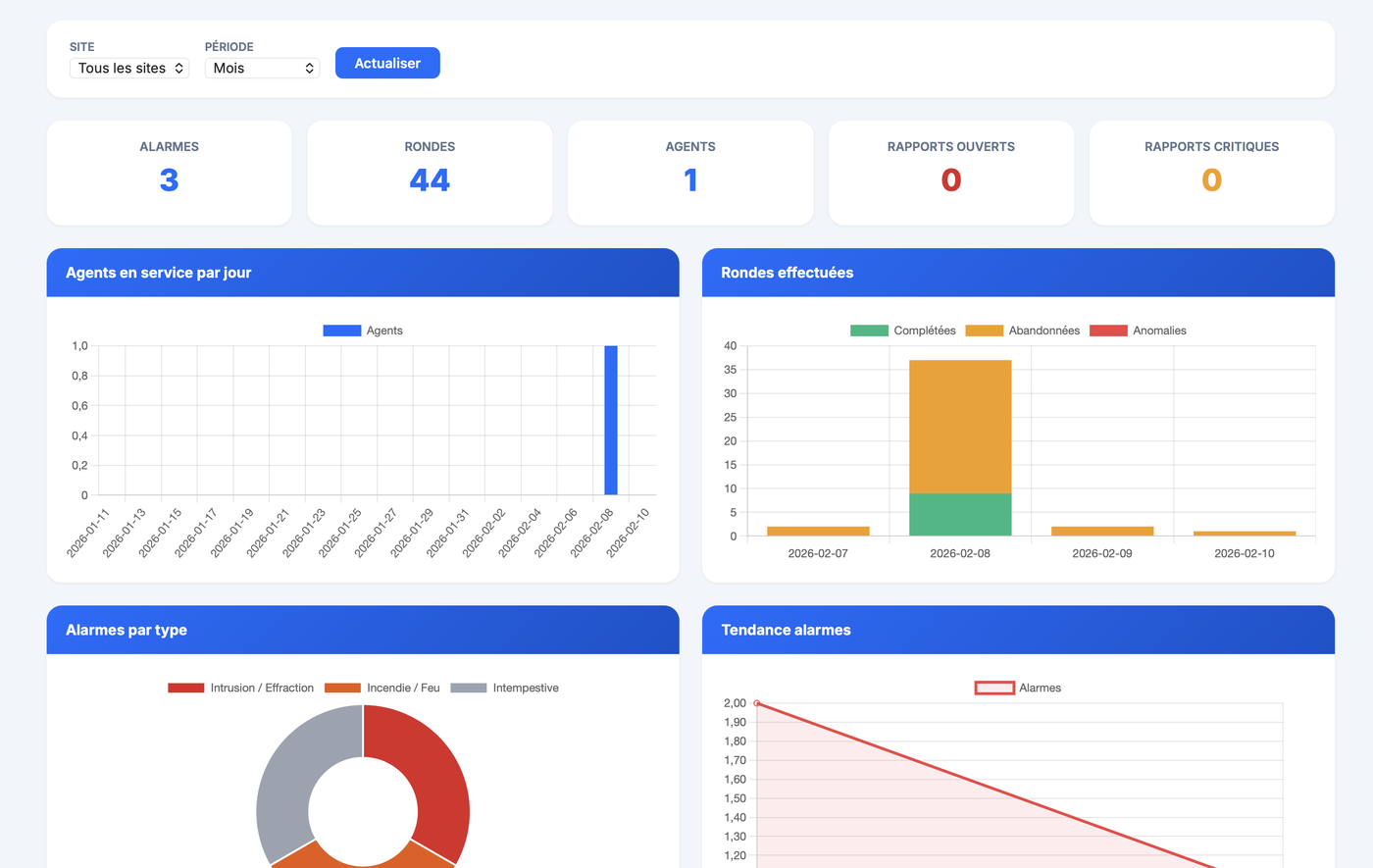Screen dimensions: 1373x868
Task: Click the ALARMES card label
Action: pos(169,146)
